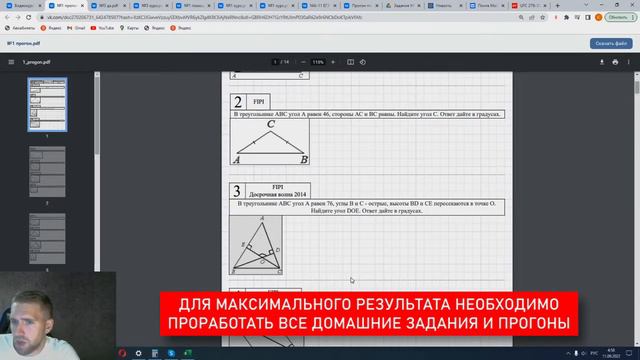Open the PDF viewer sidebar hamburger menu
The image size is (640, 360).
coord(11,62)
